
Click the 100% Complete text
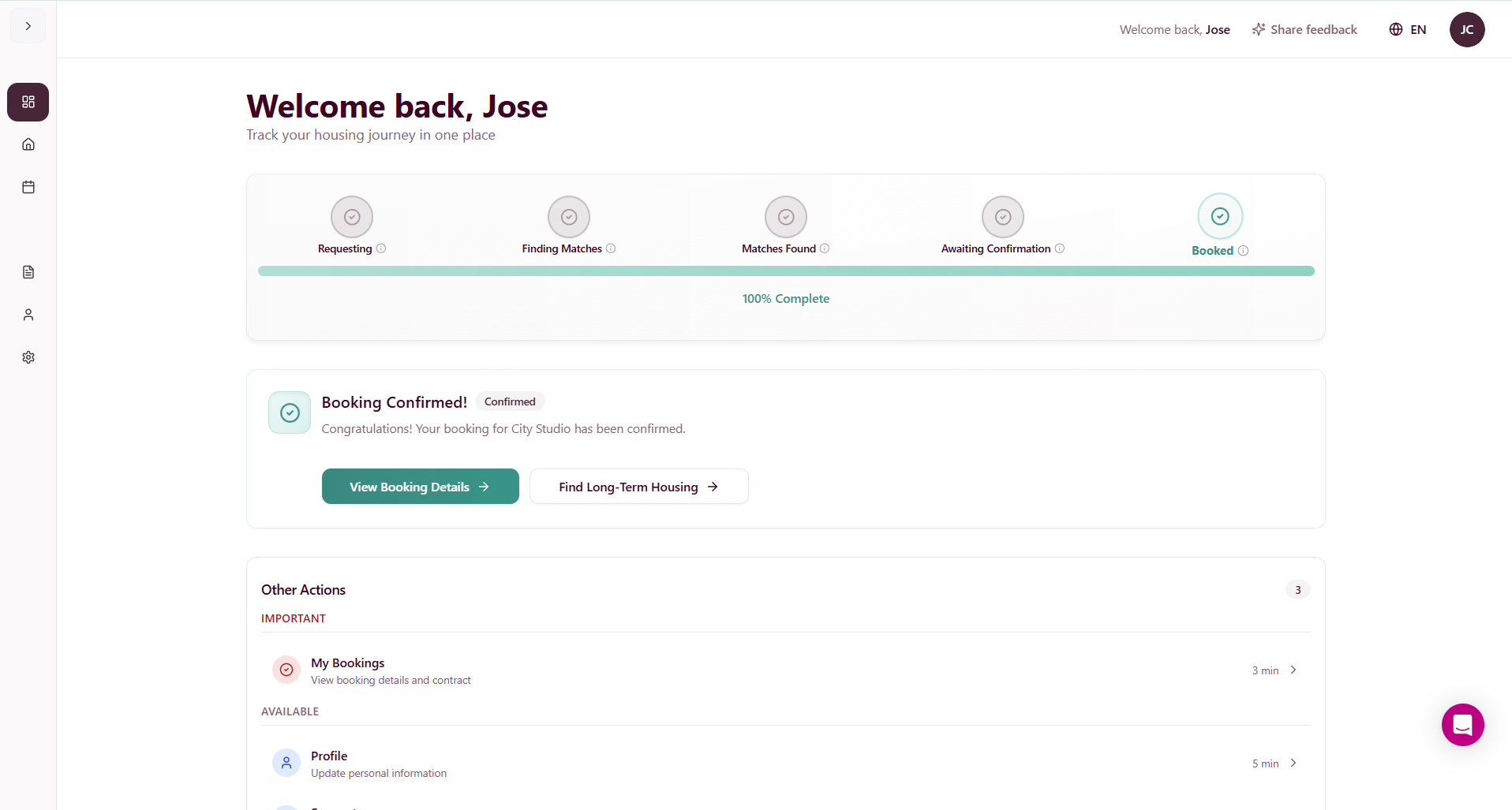[786, 299]
